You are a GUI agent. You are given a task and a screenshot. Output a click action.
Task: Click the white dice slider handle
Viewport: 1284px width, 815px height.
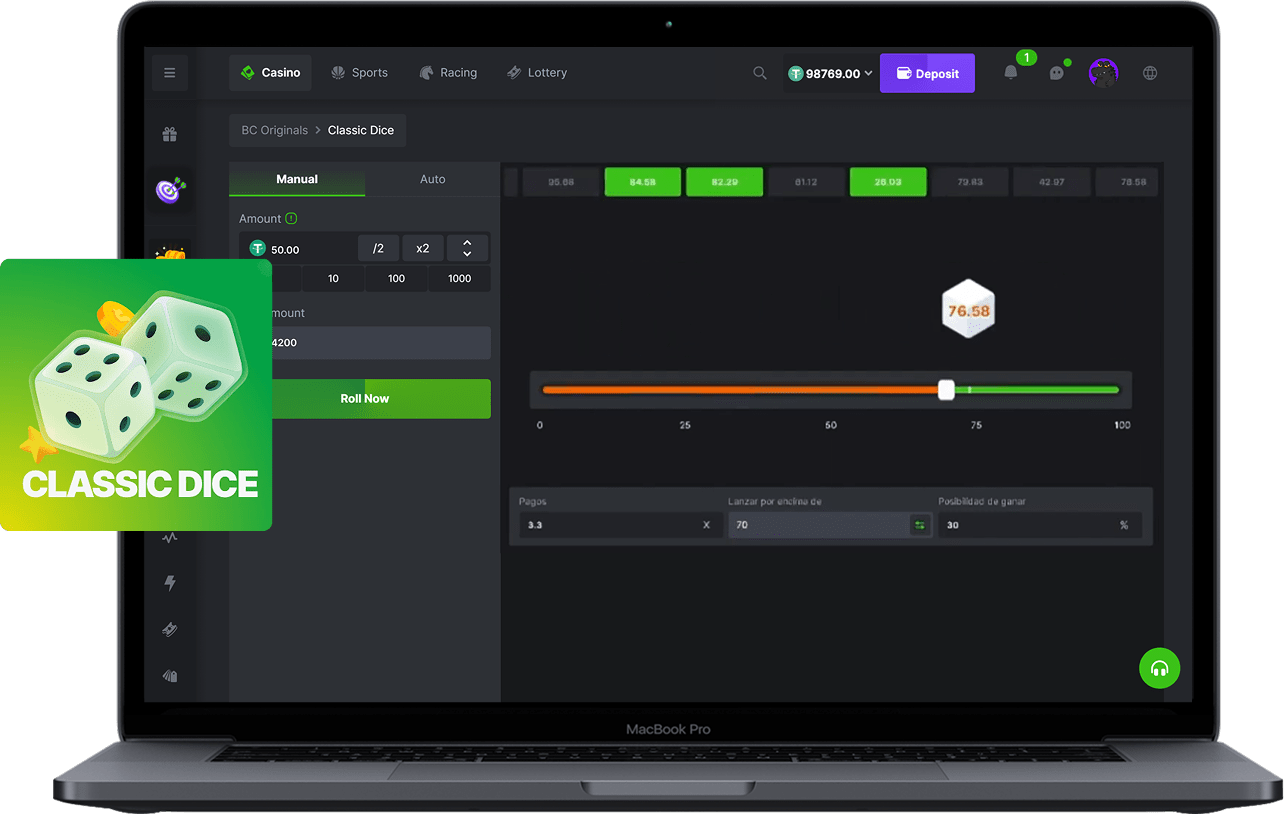pos(946,390)
